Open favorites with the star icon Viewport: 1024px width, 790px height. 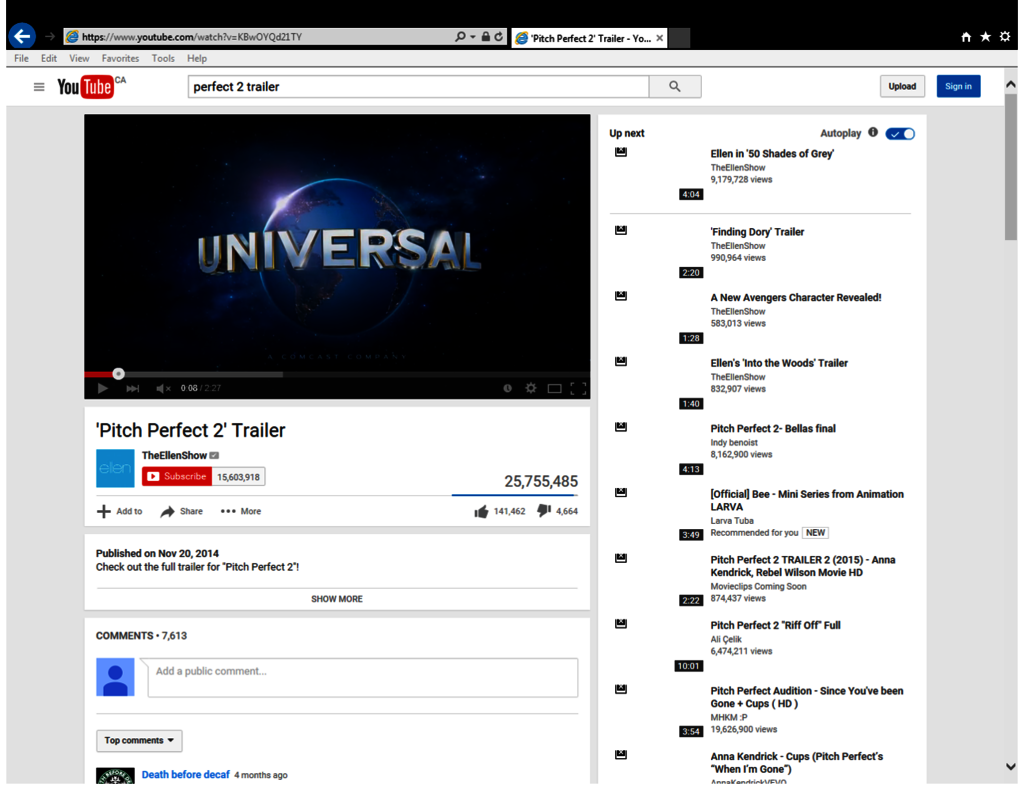click(x=985, y=37)
